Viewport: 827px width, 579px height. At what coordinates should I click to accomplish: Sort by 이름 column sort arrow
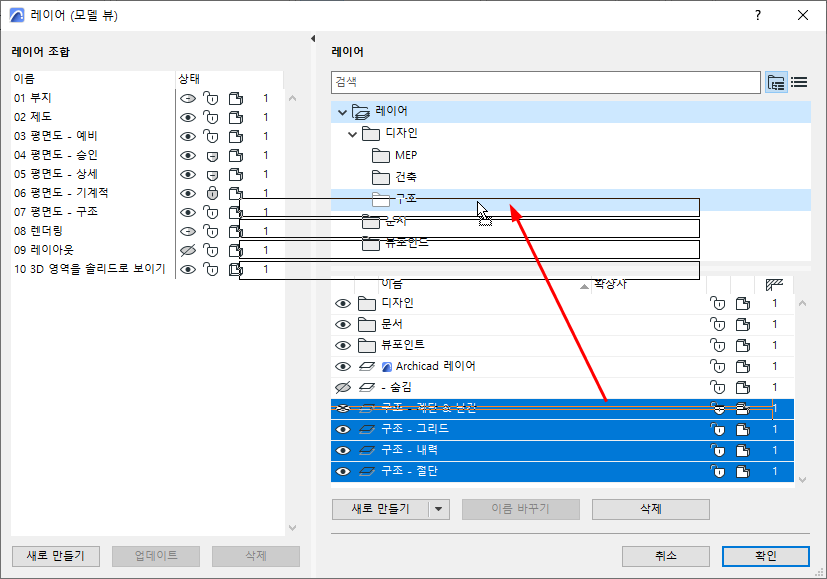tap(584, 286)
